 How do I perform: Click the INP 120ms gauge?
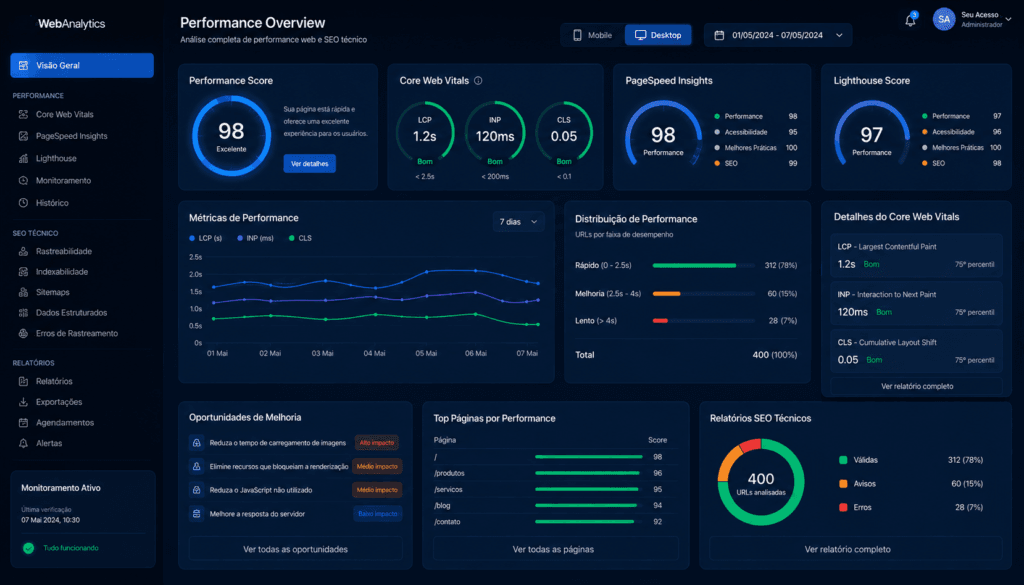pos(495,133)
